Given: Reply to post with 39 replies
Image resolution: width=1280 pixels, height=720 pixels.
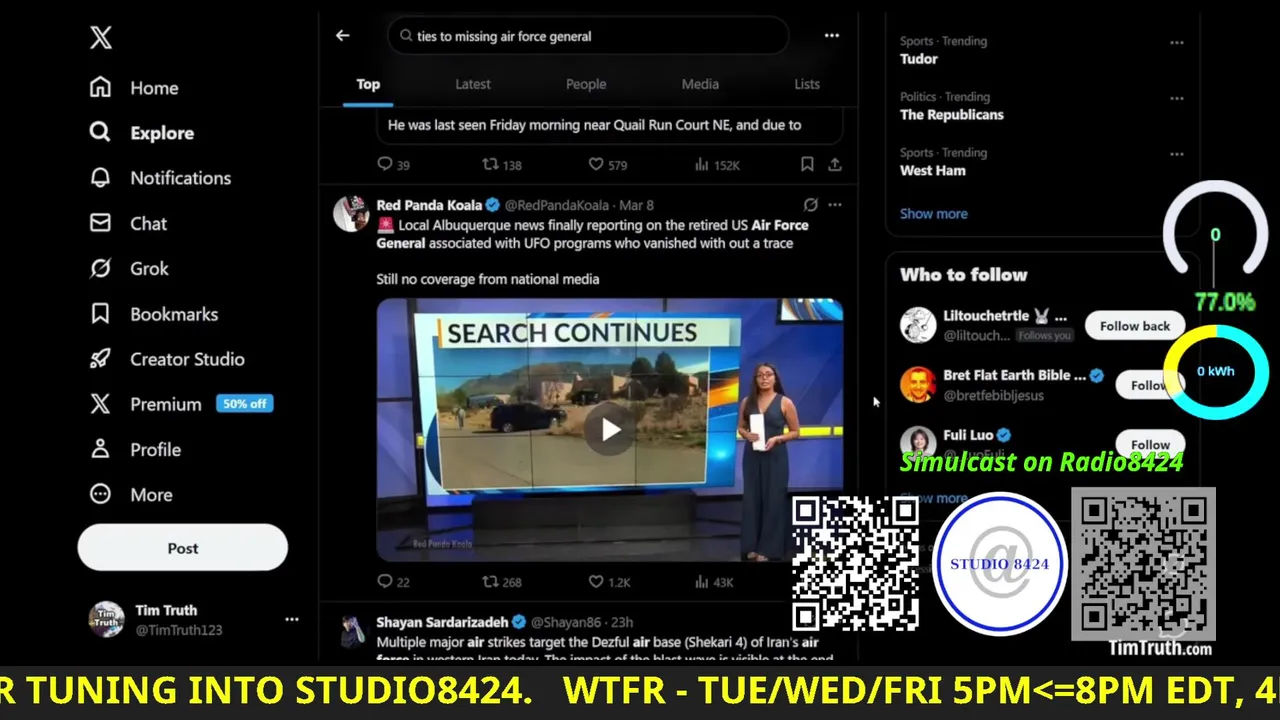Looking at the screenshot, I should (x=385, y=164).
